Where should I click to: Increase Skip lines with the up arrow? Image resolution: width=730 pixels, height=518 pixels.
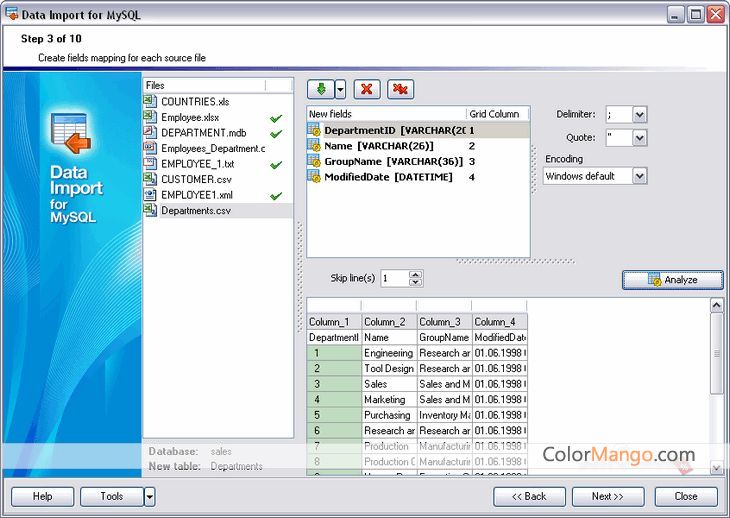[415, 275]
